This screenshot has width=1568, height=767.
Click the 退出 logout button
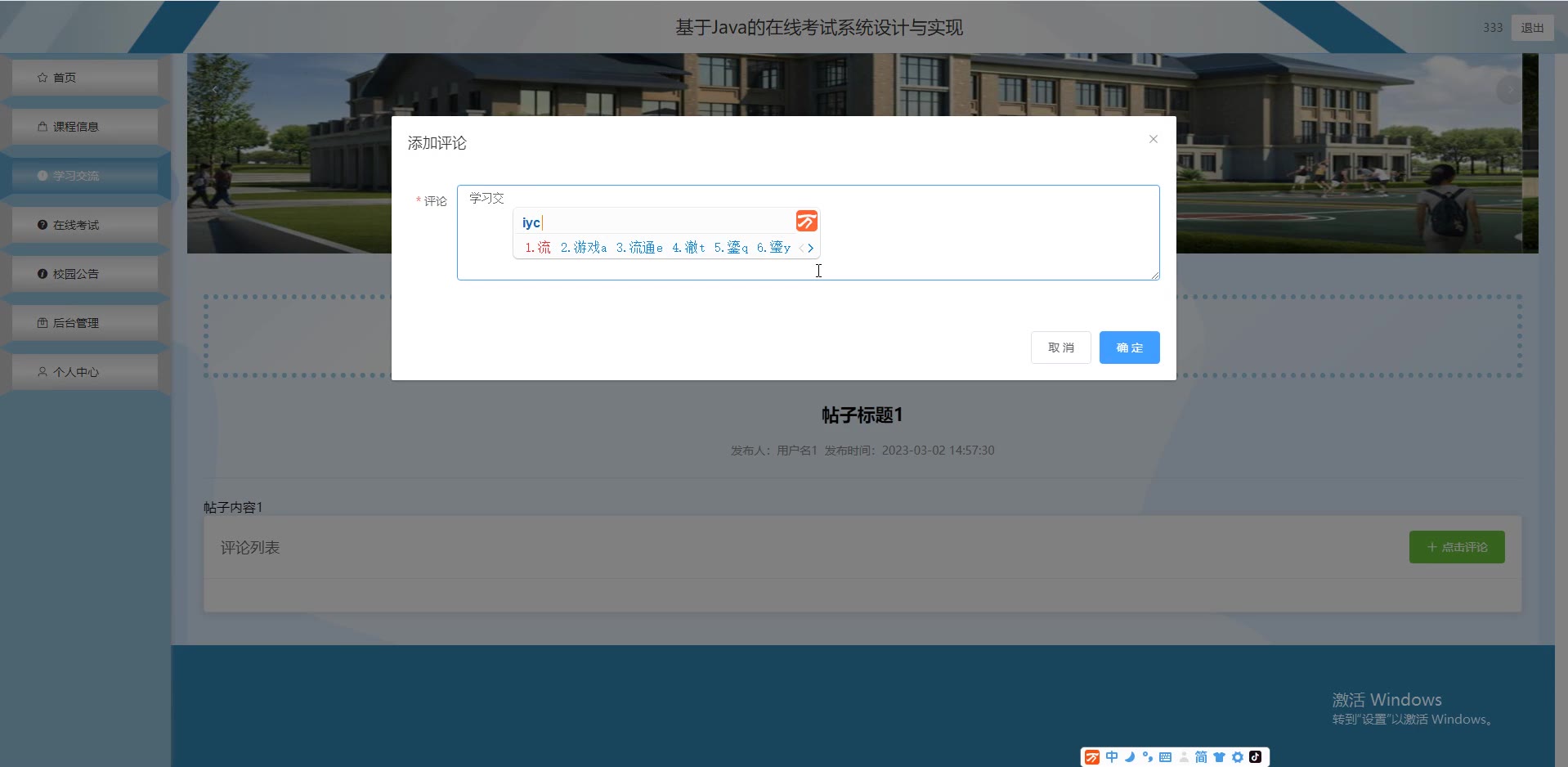(x=1532, y=28)
